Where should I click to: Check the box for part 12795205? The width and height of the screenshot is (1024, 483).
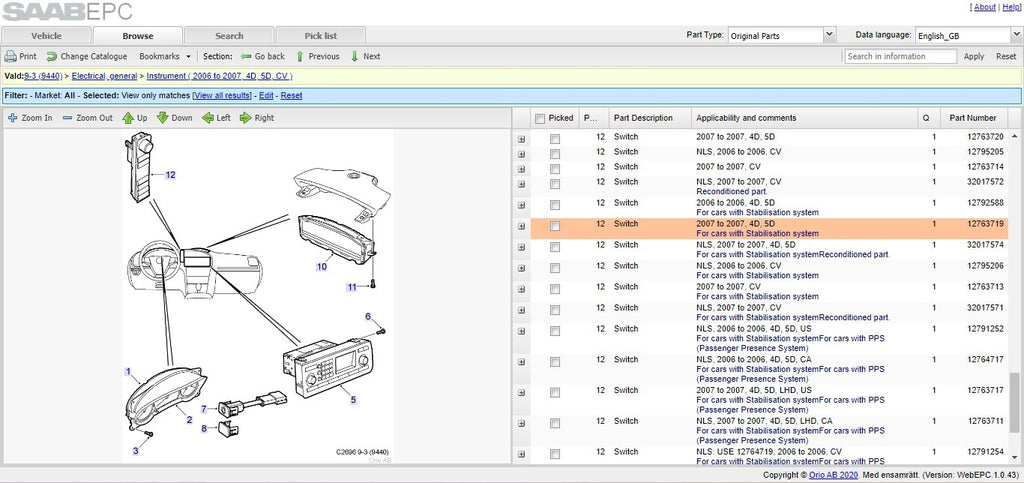(554, 153)
